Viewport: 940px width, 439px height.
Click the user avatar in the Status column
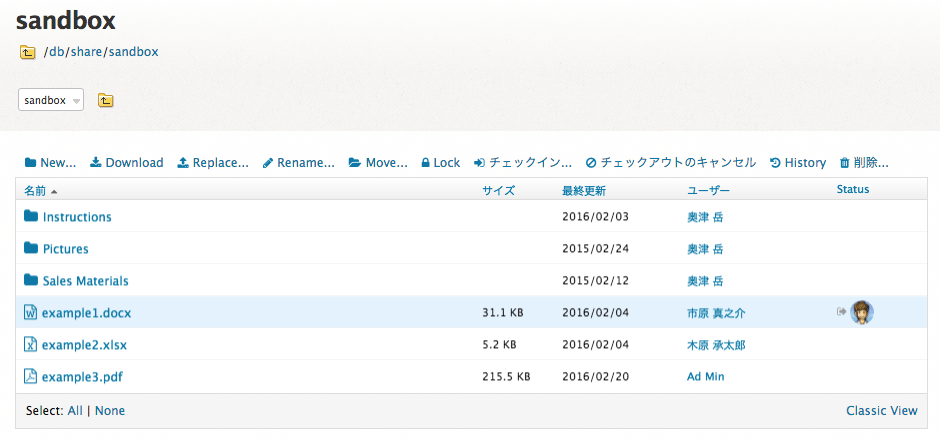(x=861, y=312)
